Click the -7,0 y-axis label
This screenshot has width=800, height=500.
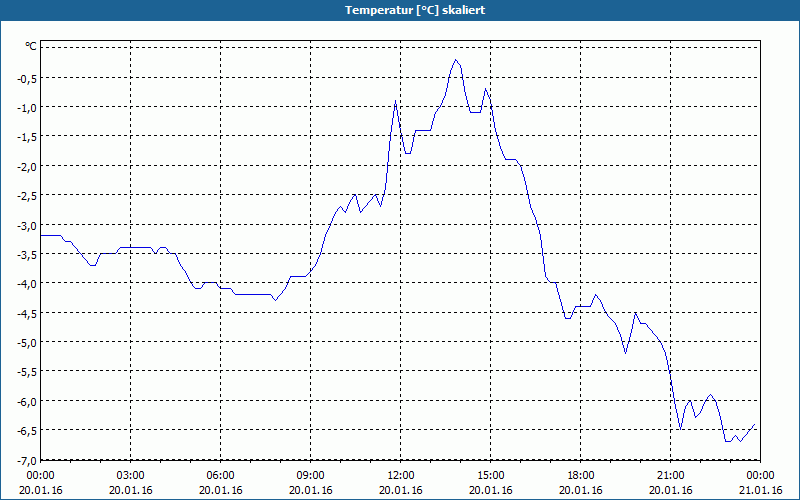(x=28, y=461)
